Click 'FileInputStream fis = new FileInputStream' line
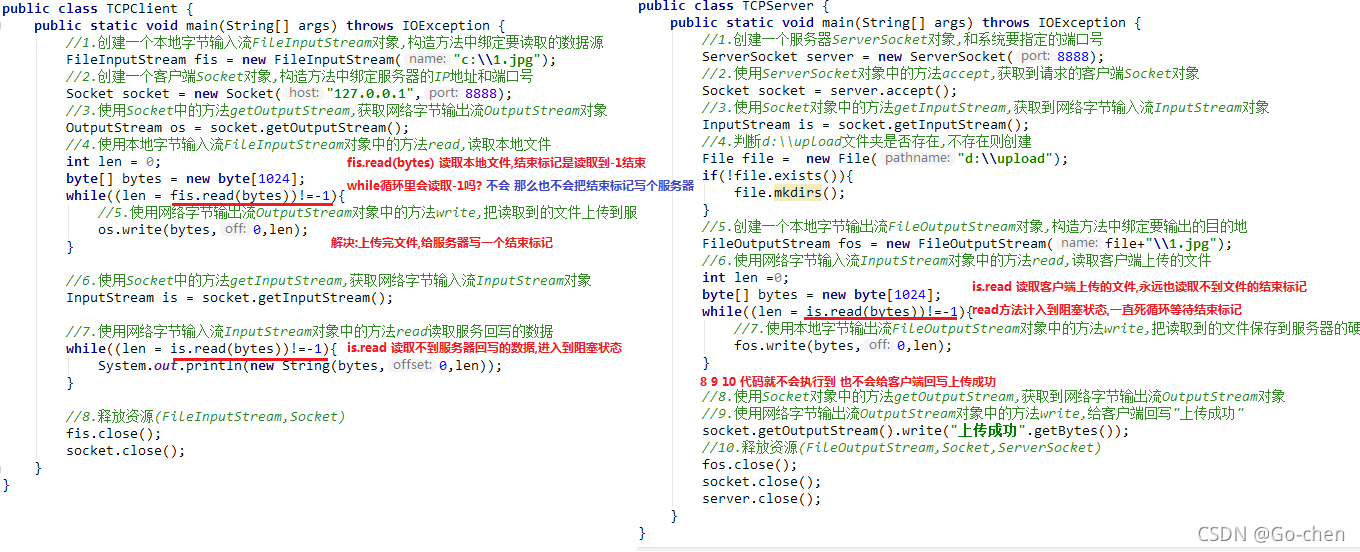This screenshot has width=1360, height=552. 310,59
